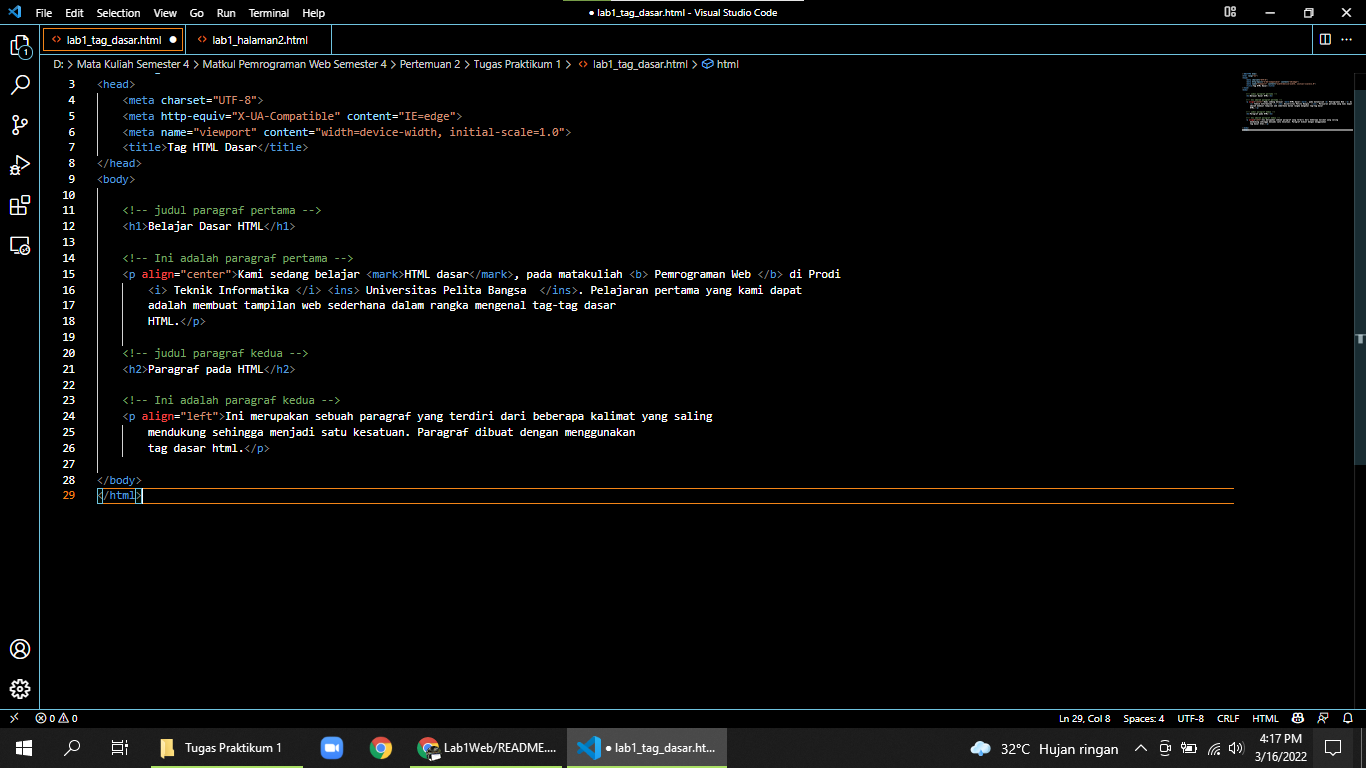Show hidden icons in the system tray
Image resolution: width=1366 pixels, height=768 pixels.
pyautogui.click(x=1141, y=747)
